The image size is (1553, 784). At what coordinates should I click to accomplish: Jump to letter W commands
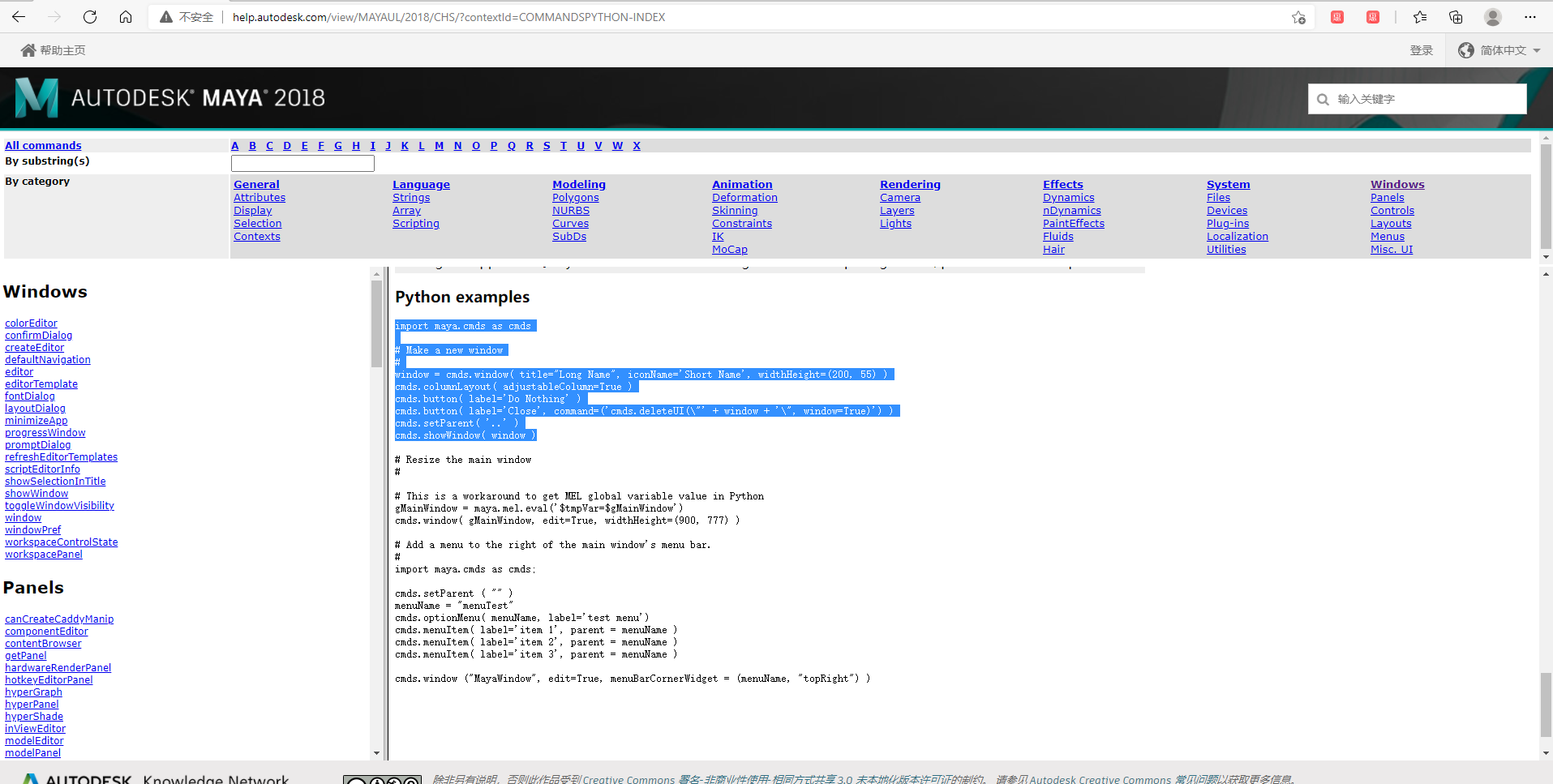[x=617, y=146]
